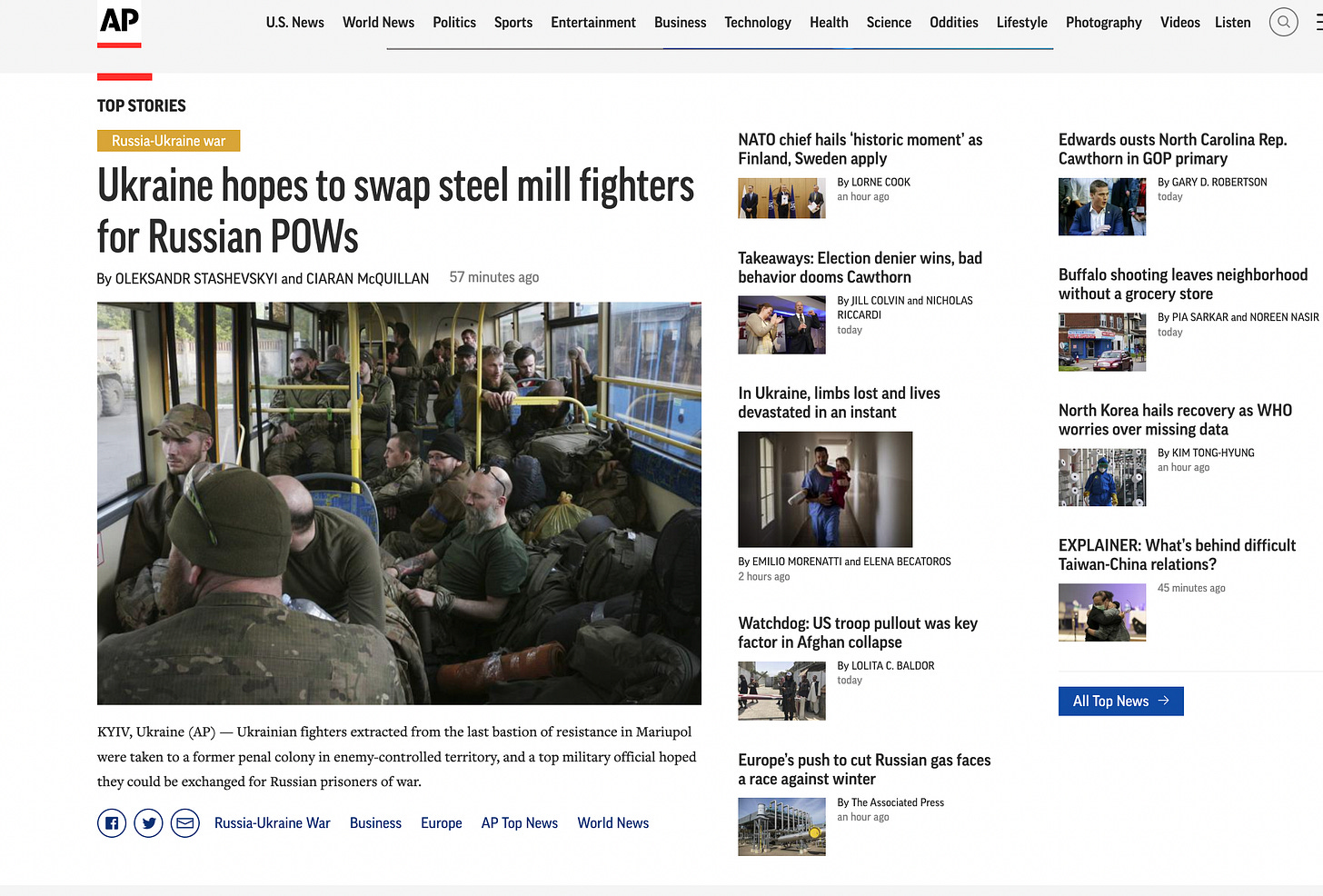1323x896 pixels.
Task: Open the hamburger menu beside search
Action: (x=1318, y=22)
